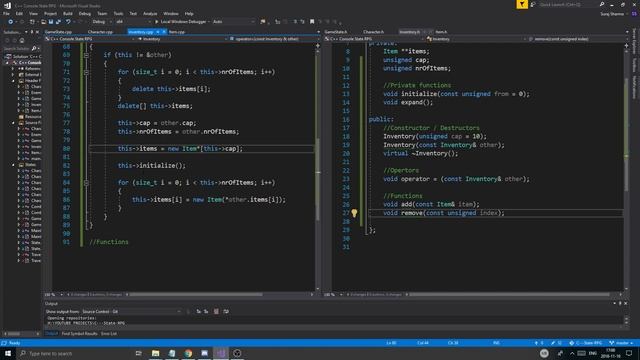Screen dimensions: 640x360
Task: Start the Local Windows Debugger play icon
Action: point(156,22)
